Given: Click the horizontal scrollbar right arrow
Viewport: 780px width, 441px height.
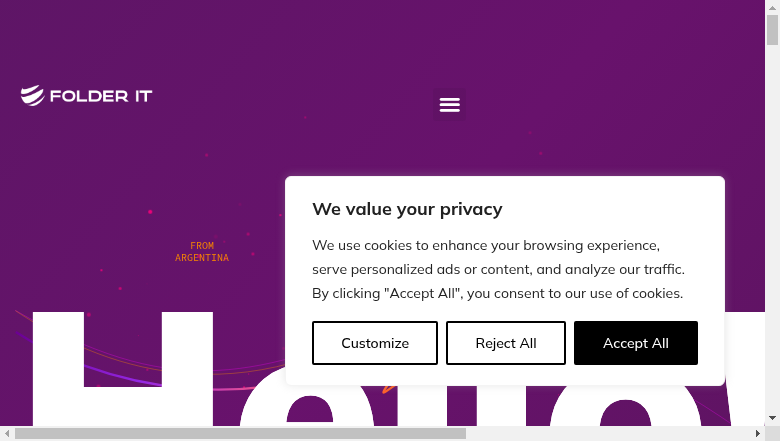Looking at the screenshot, I should point(758,434).
